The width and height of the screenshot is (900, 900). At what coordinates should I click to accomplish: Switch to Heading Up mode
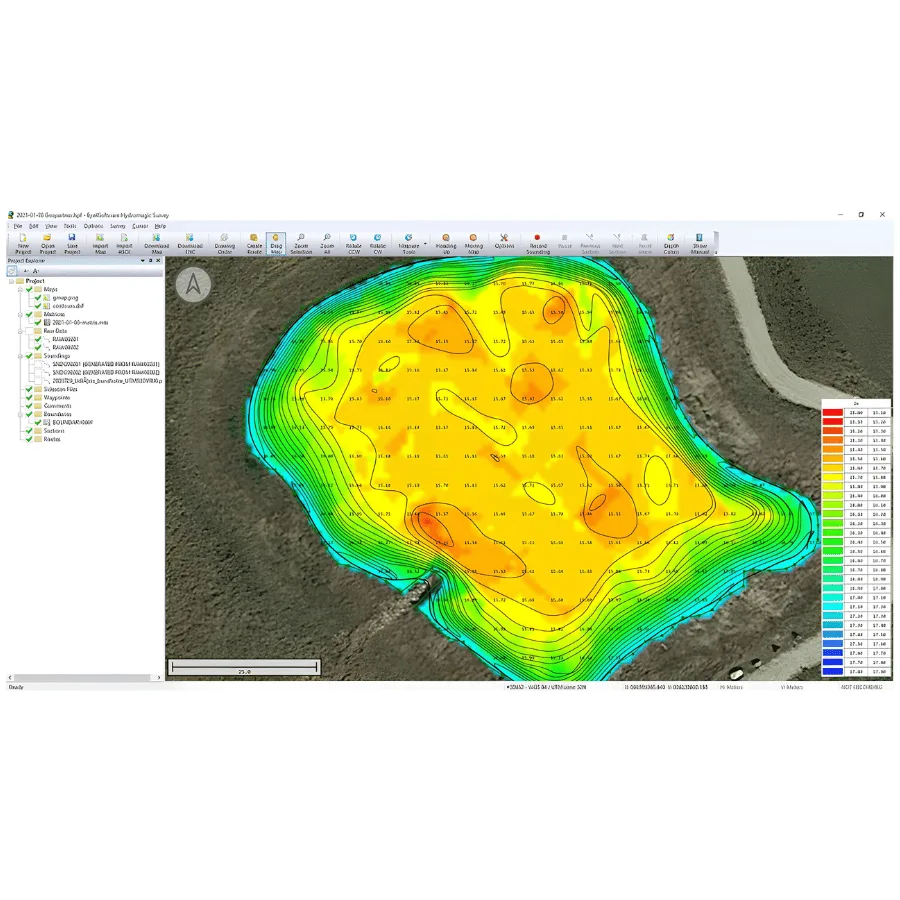446,244
